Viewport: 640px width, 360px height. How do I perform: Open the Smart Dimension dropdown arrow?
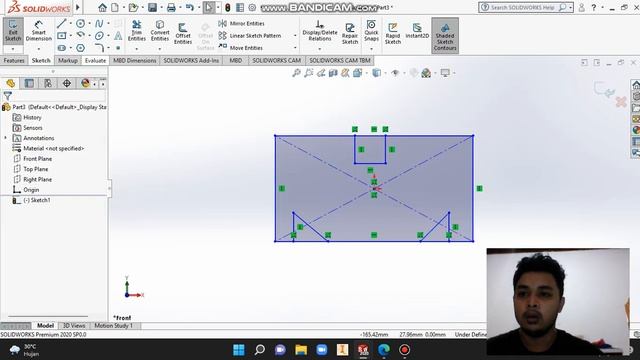39,49
